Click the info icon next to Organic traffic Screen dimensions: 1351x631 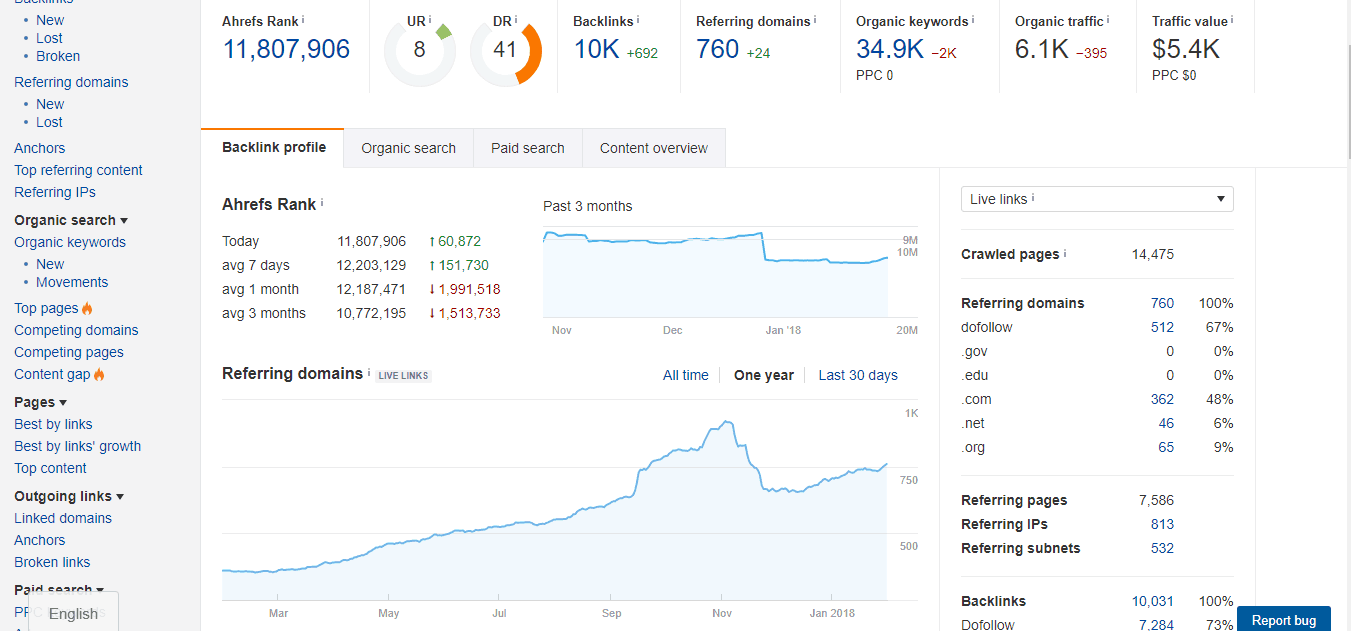point(1108,19)
